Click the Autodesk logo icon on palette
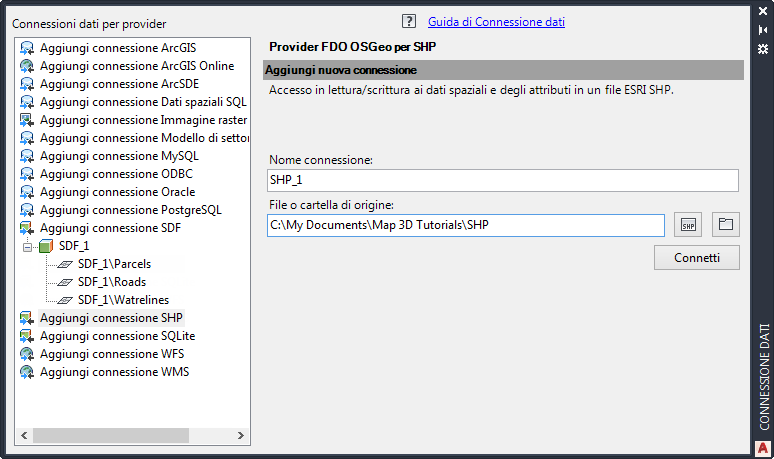The image size is (774, 459). pos(762,446)
